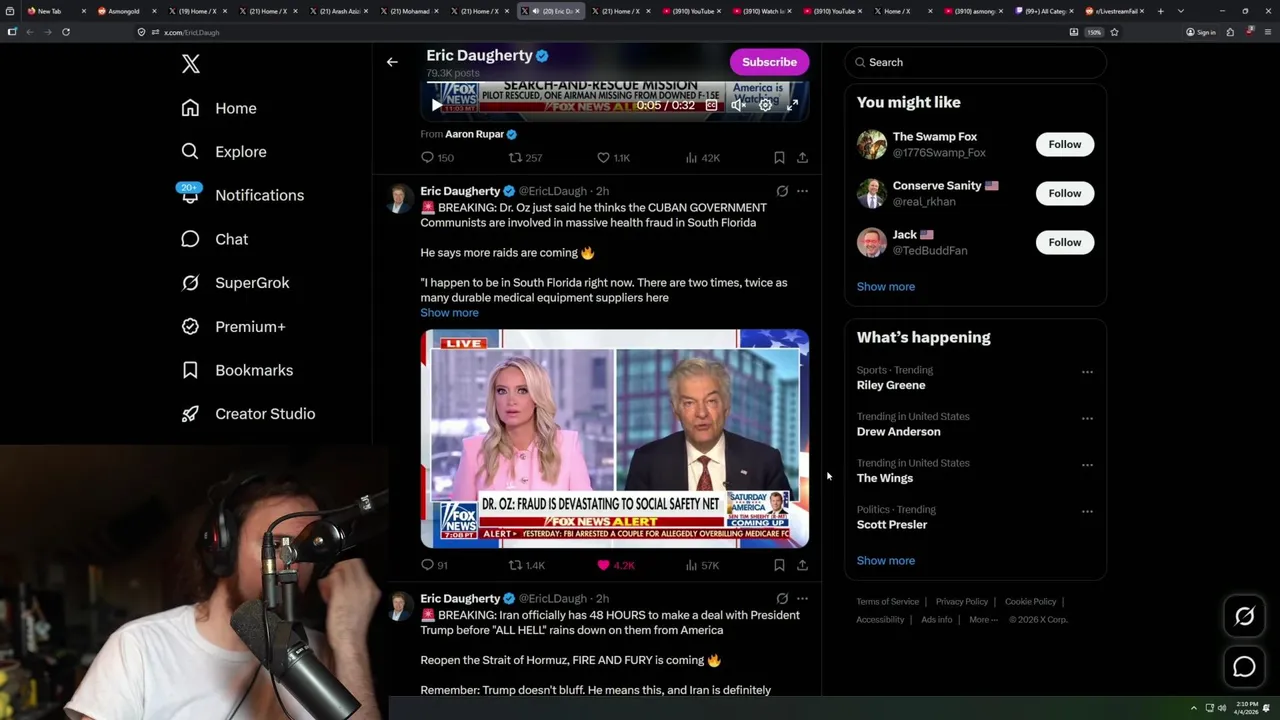The width and height of the screenshot is (1280, 720).
Task: Open more options for Riley Greene trend
Action: (1087, 372)
